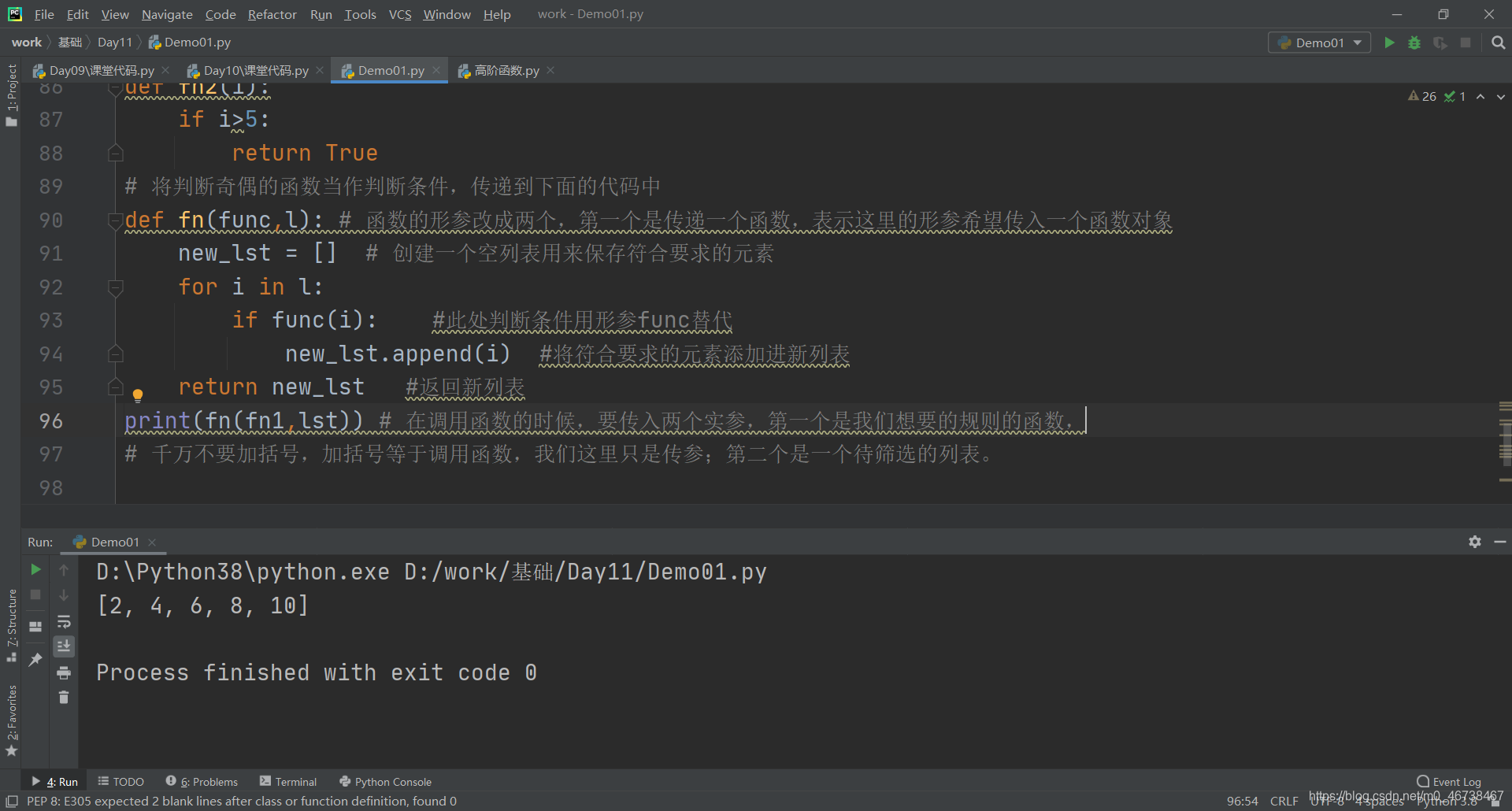The height and width of the screenshot is (811, 1512).
Task: Close the Demo01 Run tab
Action: (x=152, y=543)
